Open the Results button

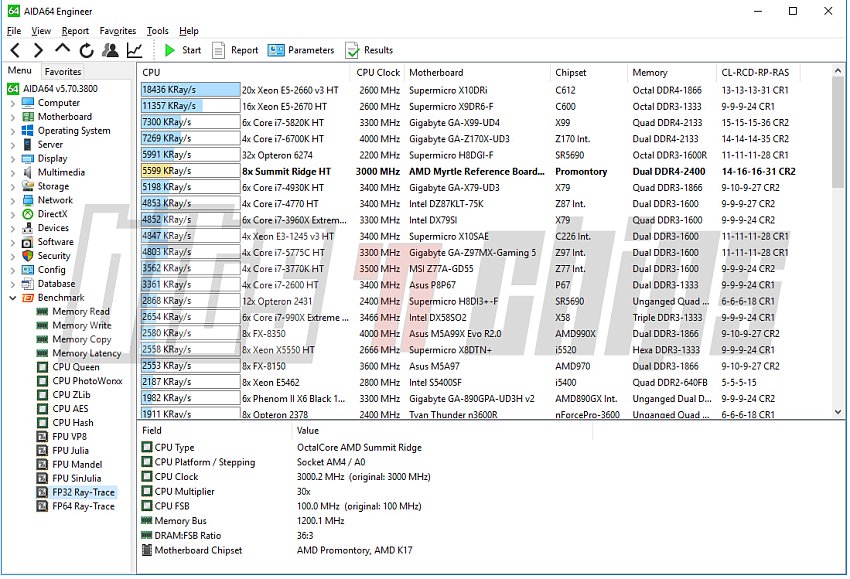(x=369, y=50)
